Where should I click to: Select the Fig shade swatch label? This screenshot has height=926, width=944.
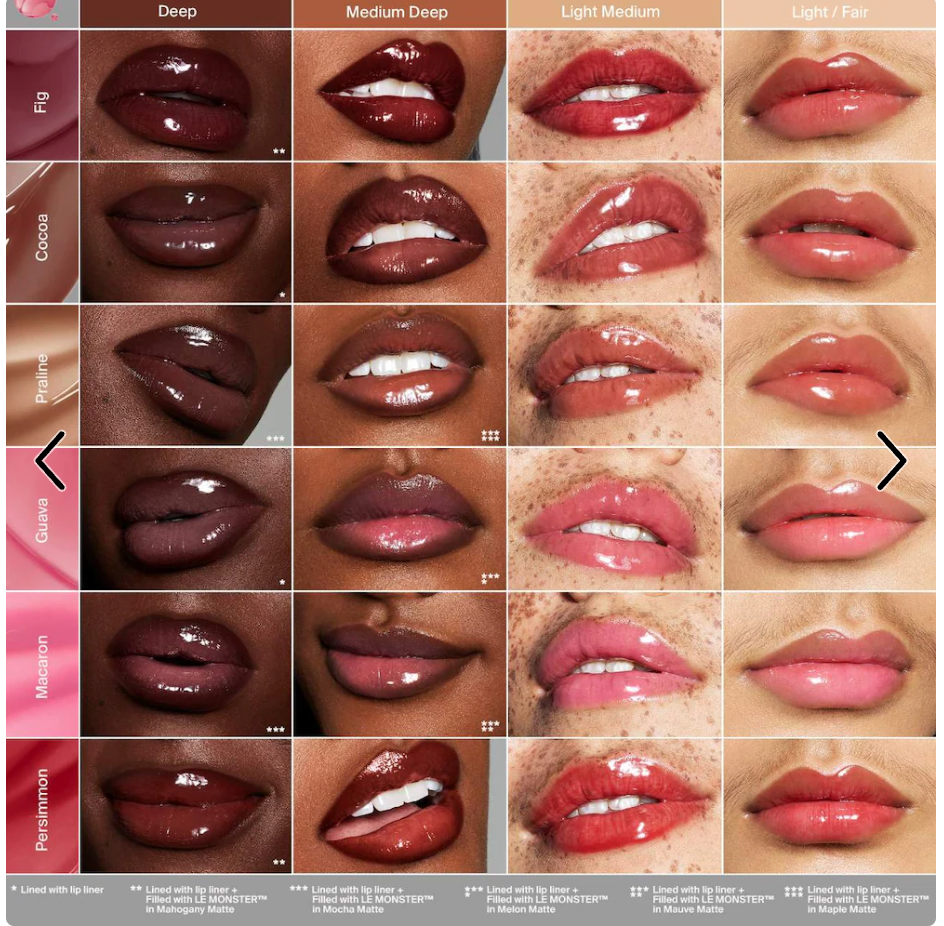point(42,100)
